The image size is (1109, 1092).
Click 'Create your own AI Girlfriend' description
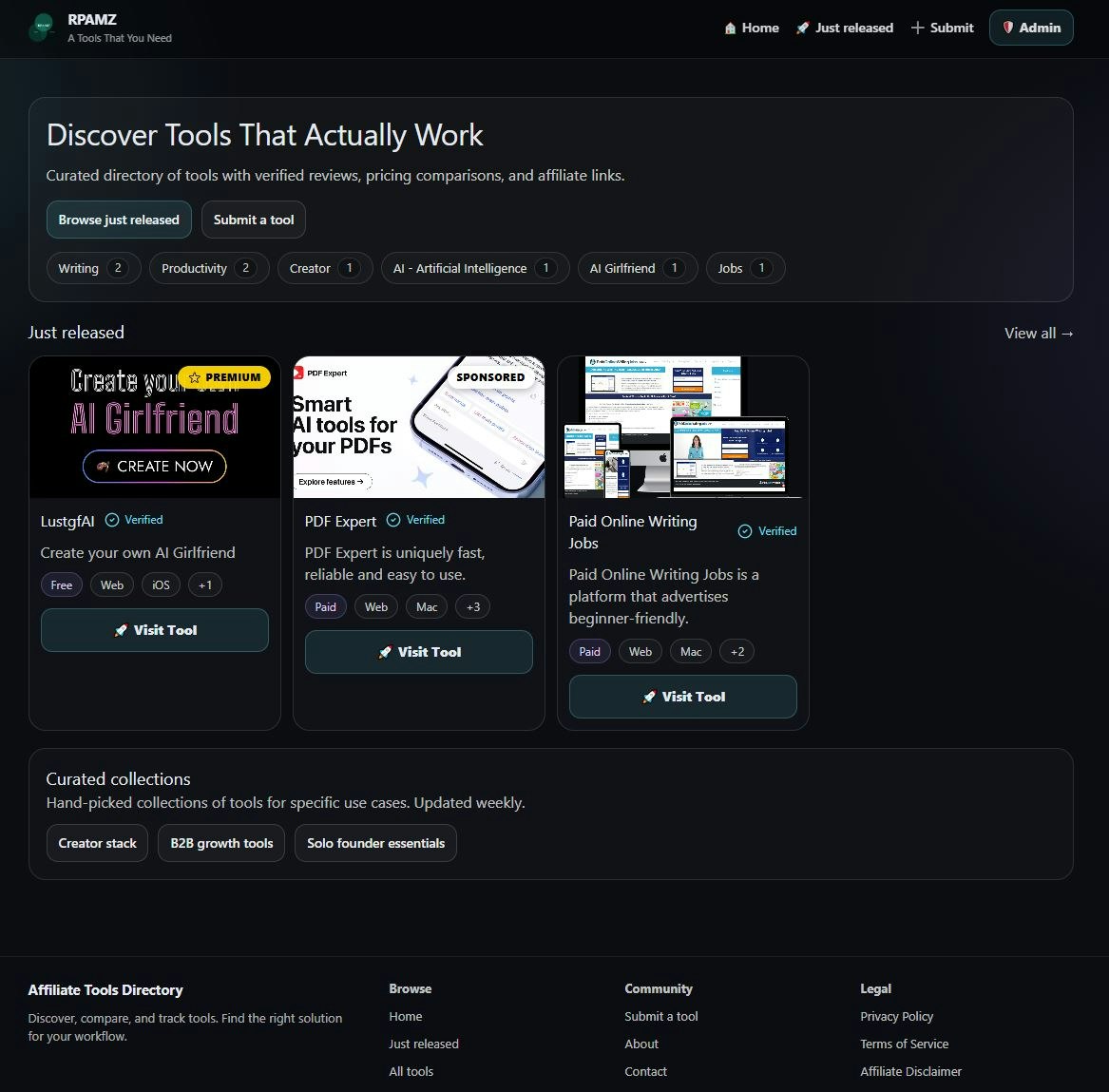(x=138, y=553)
